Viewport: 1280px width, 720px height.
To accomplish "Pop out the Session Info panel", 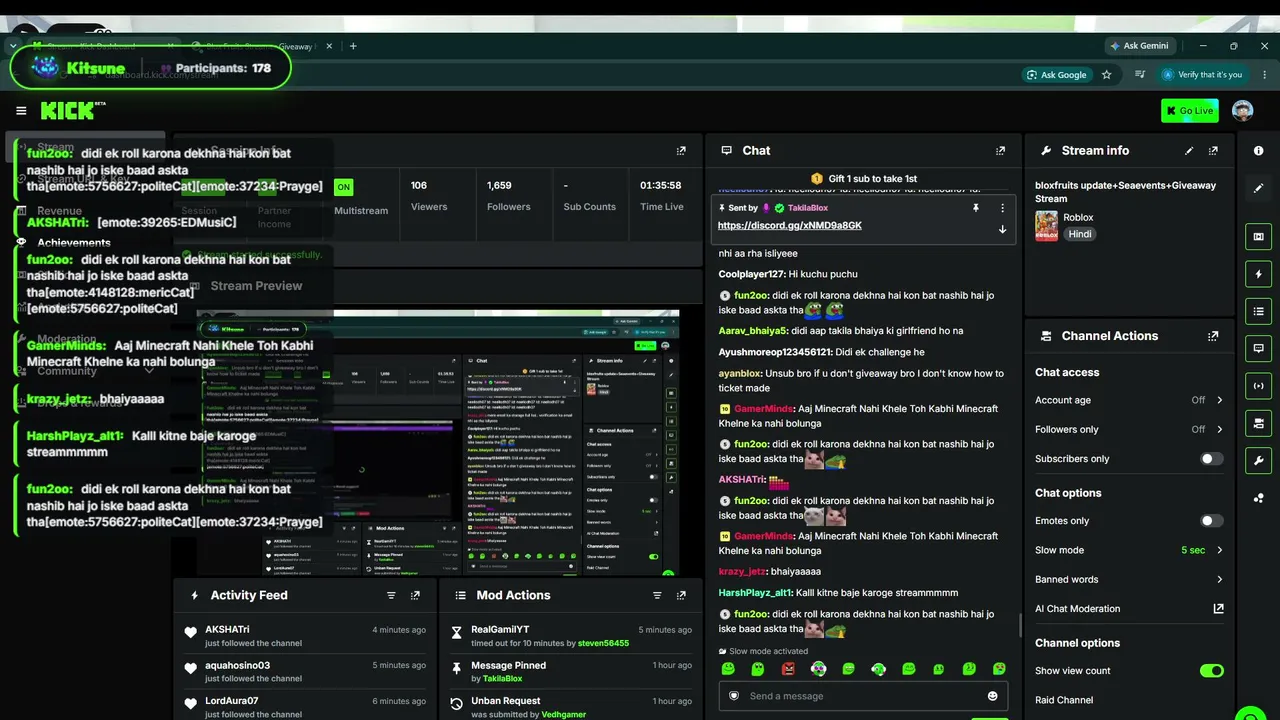I will pyautogui.click(x=681, y=151).
